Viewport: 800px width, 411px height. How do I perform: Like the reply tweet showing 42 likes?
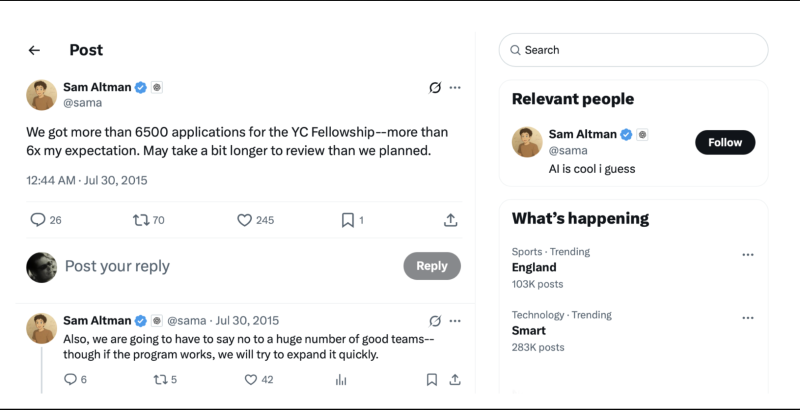point(250,379)
